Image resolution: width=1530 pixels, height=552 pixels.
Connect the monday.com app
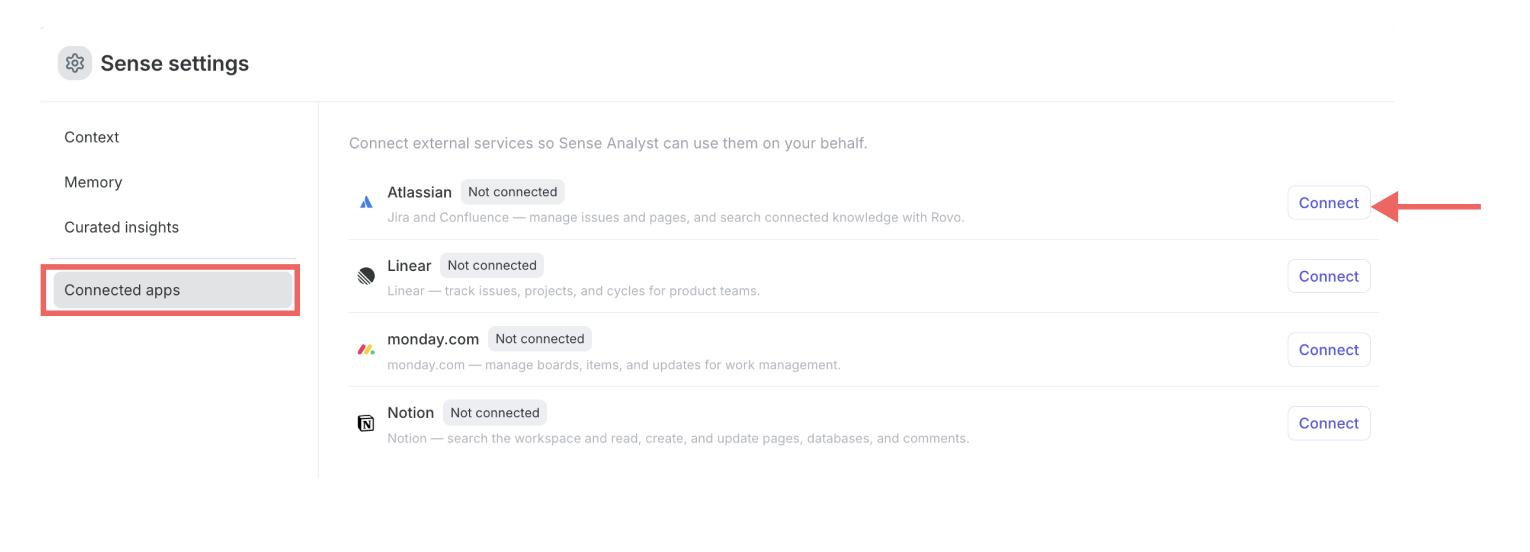[x=1328, y=349]
